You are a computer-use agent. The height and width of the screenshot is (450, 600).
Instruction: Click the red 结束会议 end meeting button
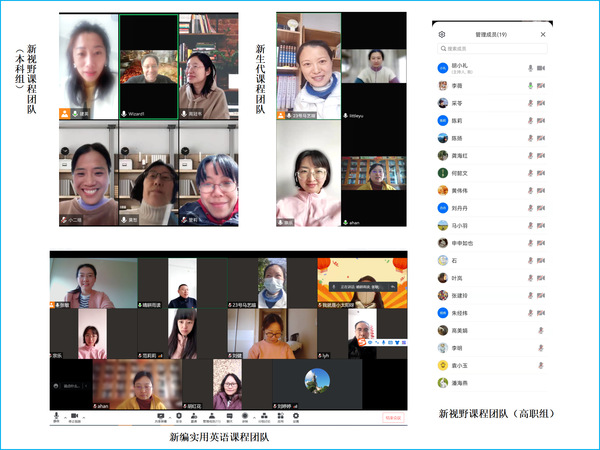(x=393, y=417)
